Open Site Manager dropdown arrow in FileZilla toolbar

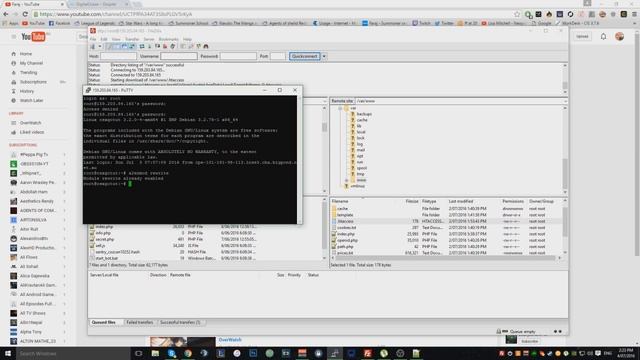coord(100,46)
